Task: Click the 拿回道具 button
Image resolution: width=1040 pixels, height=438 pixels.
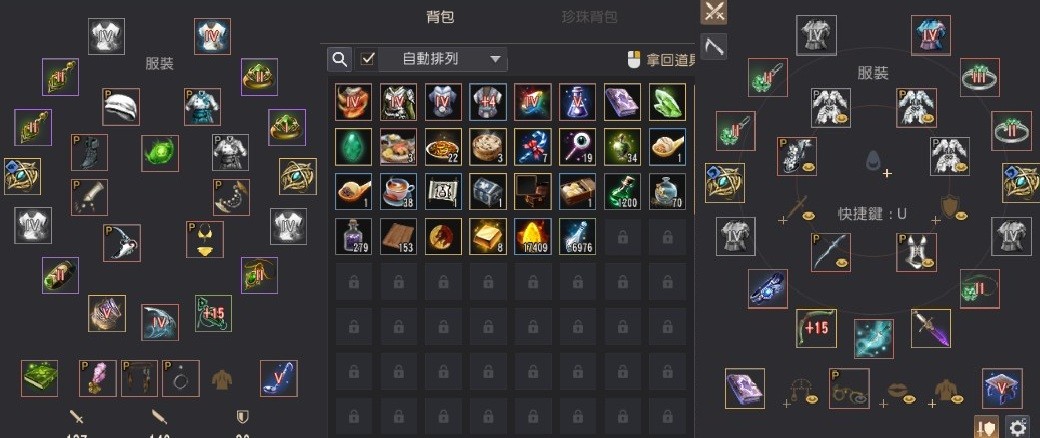Action: point(661,60)
